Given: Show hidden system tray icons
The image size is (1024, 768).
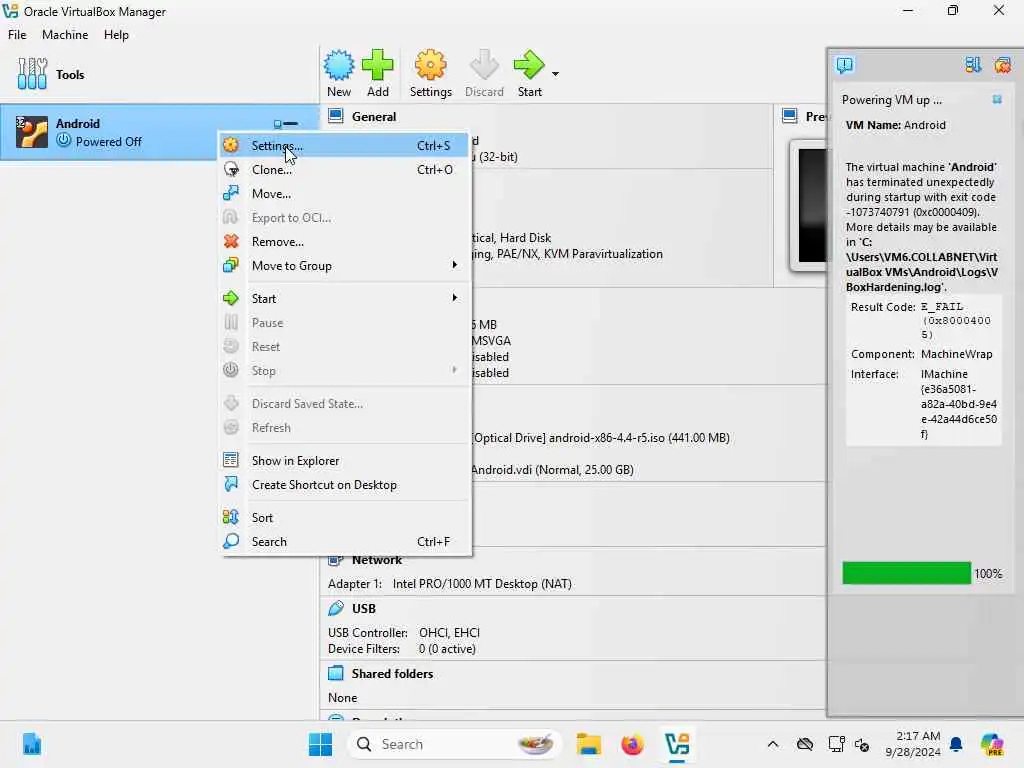Looking at the screenshot, I should pos(773,744).
